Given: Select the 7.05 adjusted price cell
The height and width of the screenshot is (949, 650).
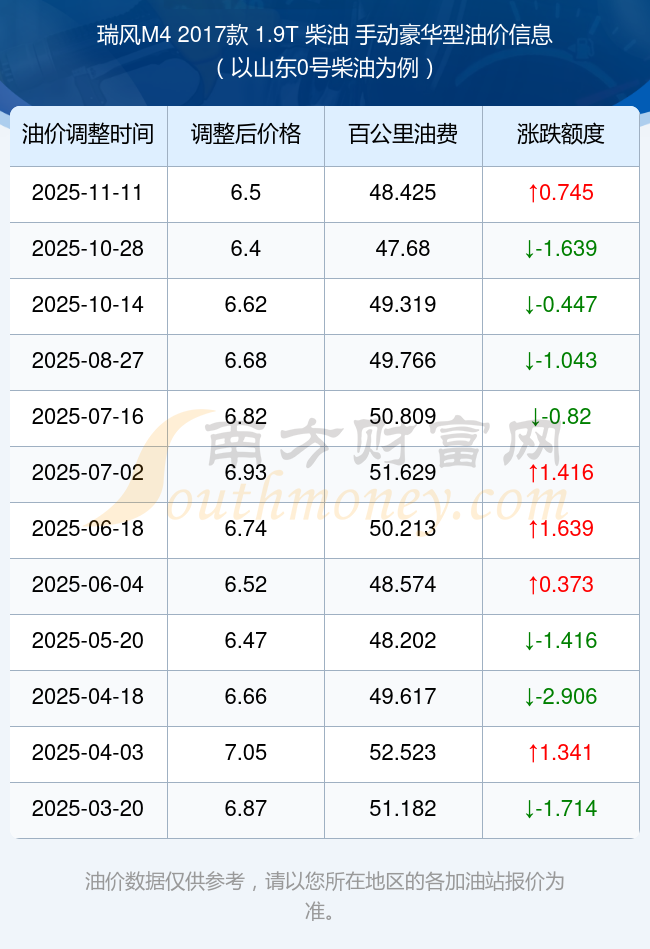Looking at the screenshot, I should click(x=245, y=753).
